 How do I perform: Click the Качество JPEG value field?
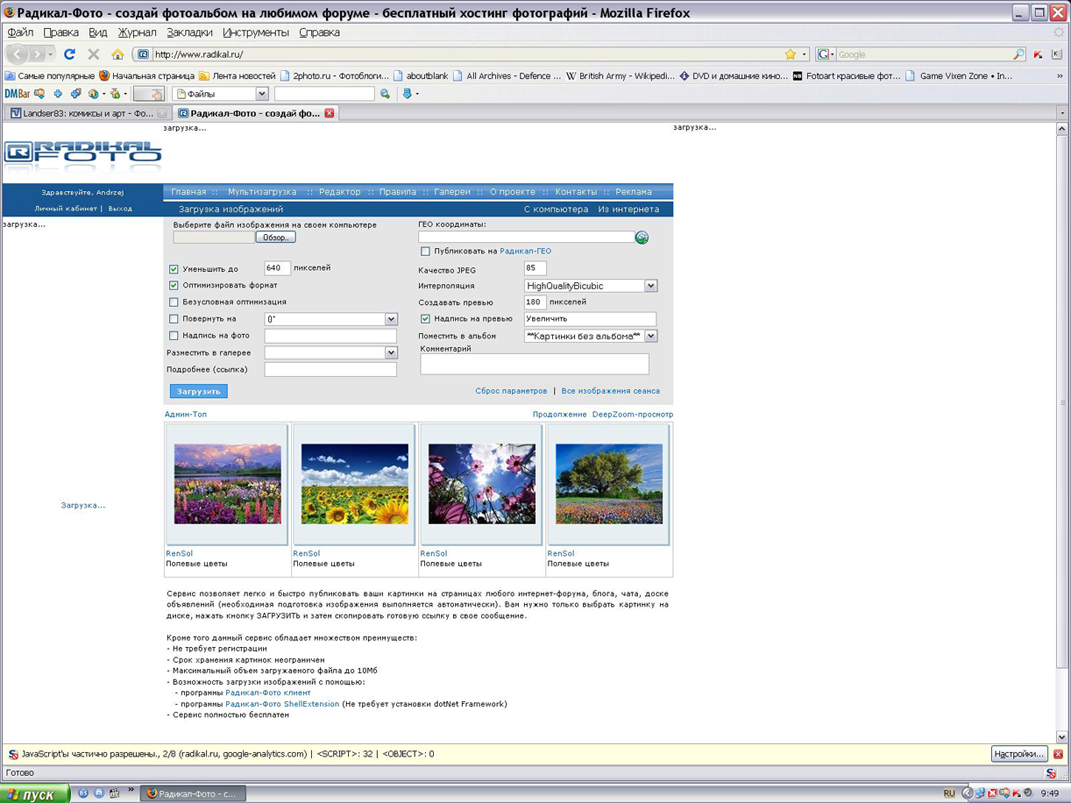click(536, 268)
